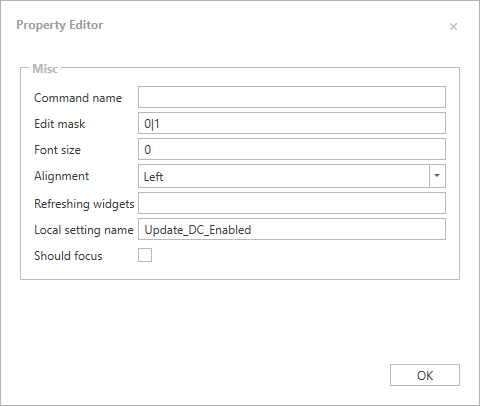Focus the Edit mask field containing 0|1
Screen dimensions: 480x406
292,123
